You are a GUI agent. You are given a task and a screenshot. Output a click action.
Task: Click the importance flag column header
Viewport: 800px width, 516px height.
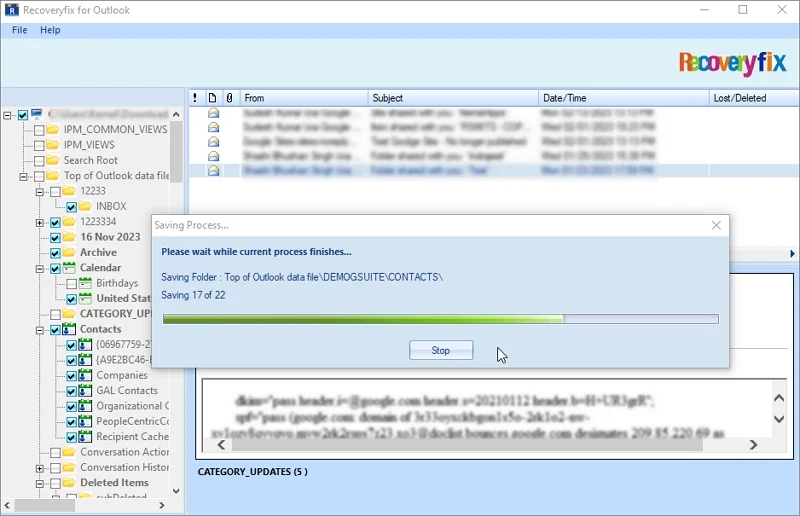point(195,98)
